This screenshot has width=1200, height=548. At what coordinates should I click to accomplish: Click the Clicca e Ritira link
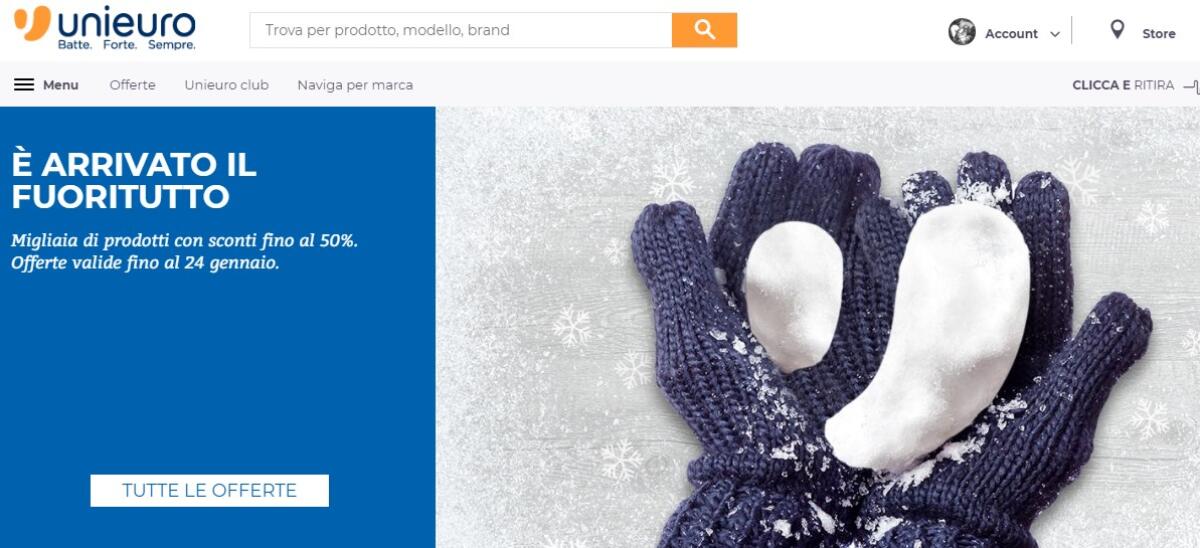point(1123,85)
